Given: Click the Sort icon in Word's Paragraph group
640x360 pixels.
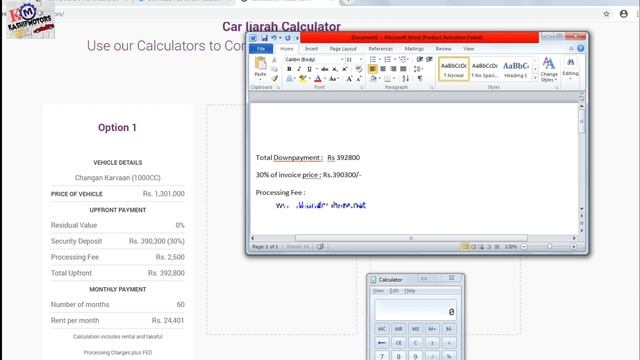Looking at the screenshot, I should [x=406, y=79].
